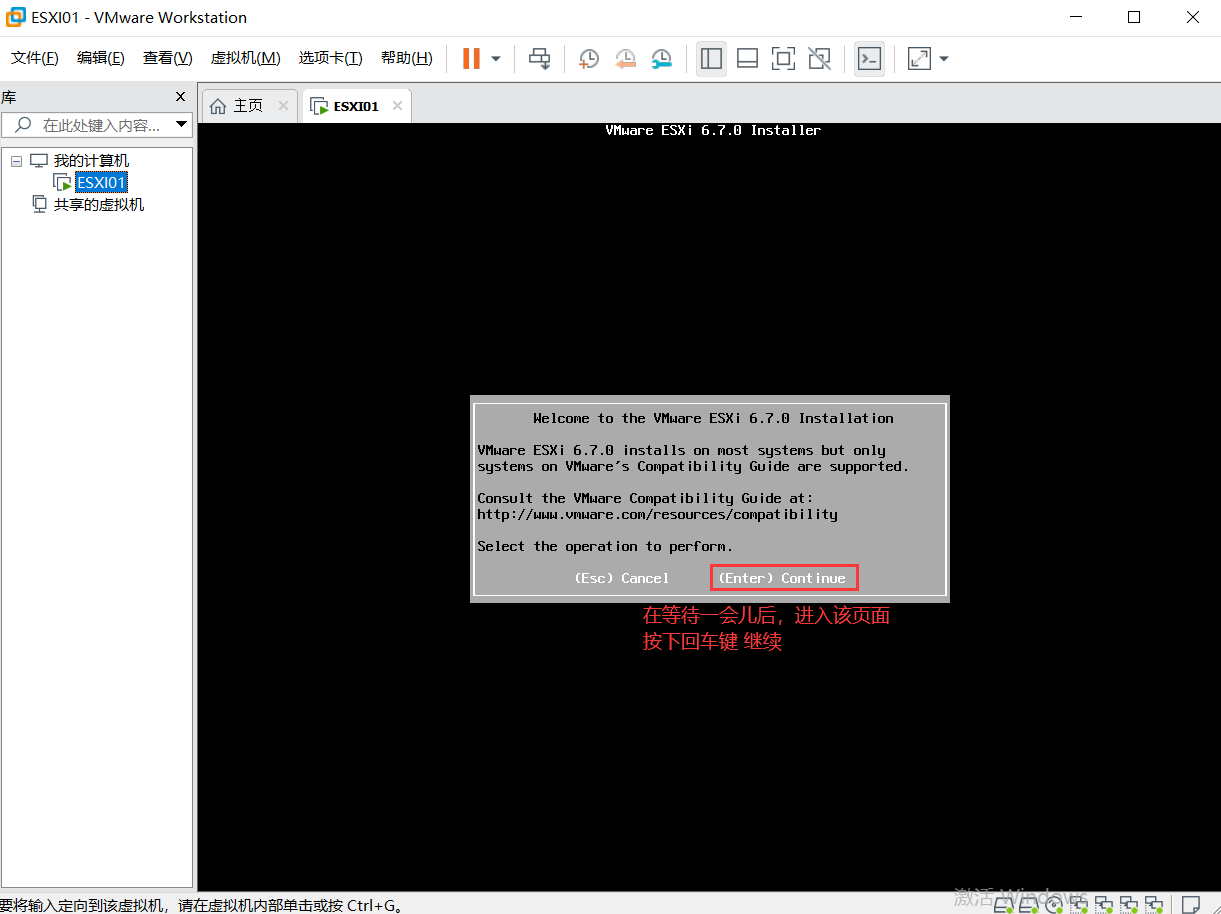This screenshot has height=914, width=1221.
Task: Close the 库 library panel
Action: coord(180,97)
